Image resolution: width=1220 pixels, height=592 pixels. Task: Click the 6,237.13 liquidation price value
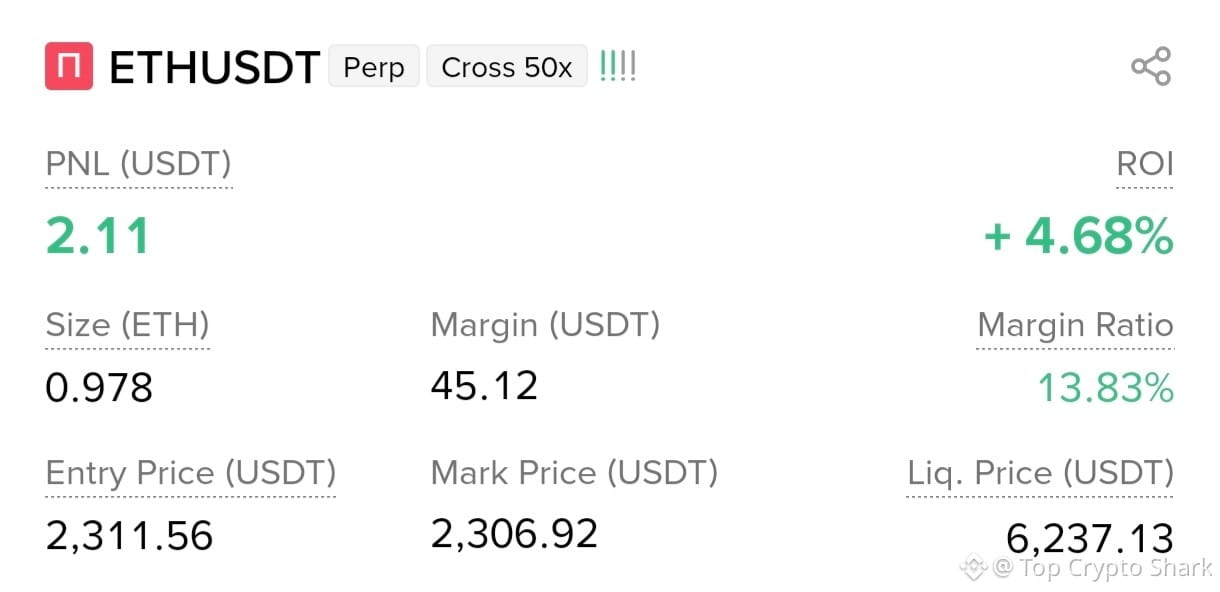click(1089, 538)
